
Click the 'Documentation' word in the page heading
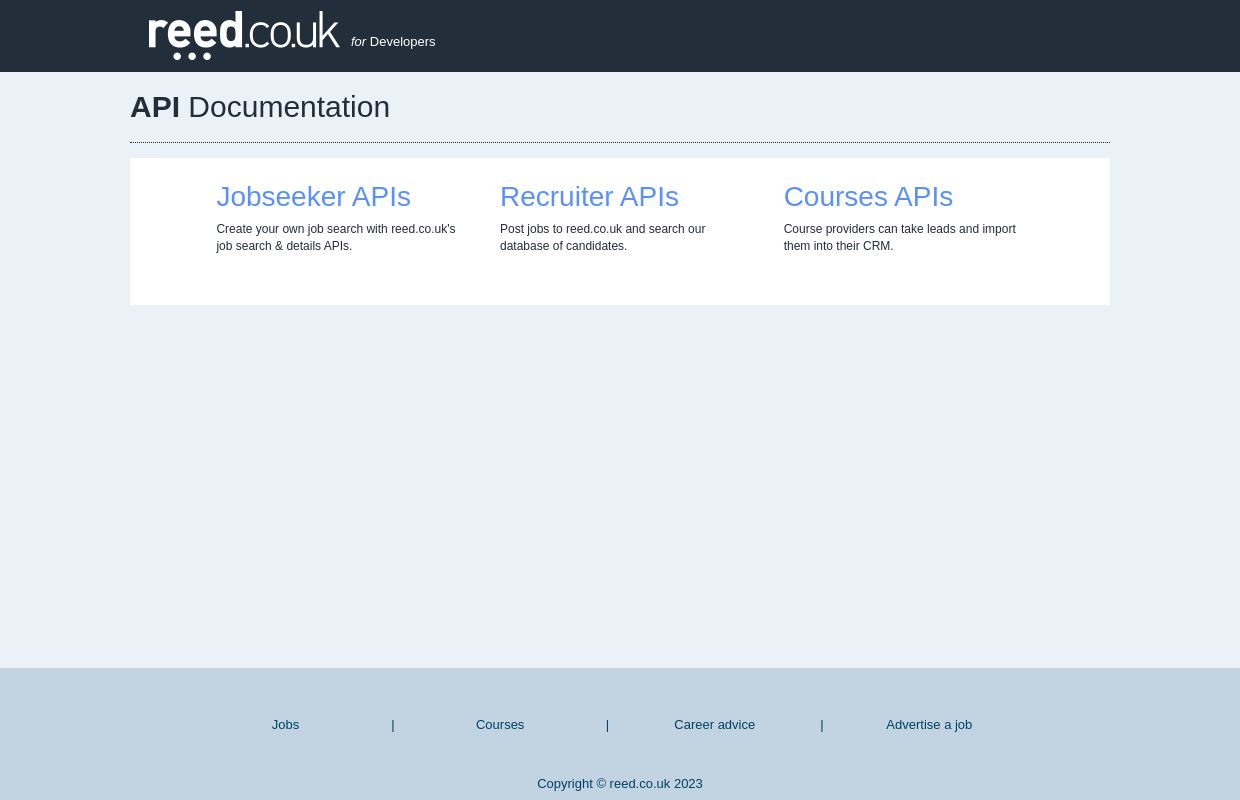point(289,107)
